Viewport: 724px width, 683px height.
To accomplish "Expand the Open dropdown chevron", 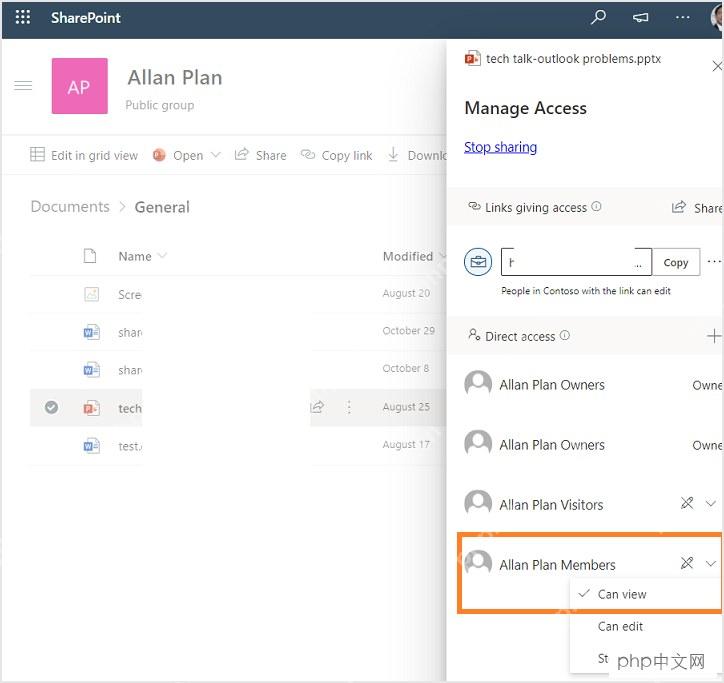I will pyautogui.click(x=215, y=155).
